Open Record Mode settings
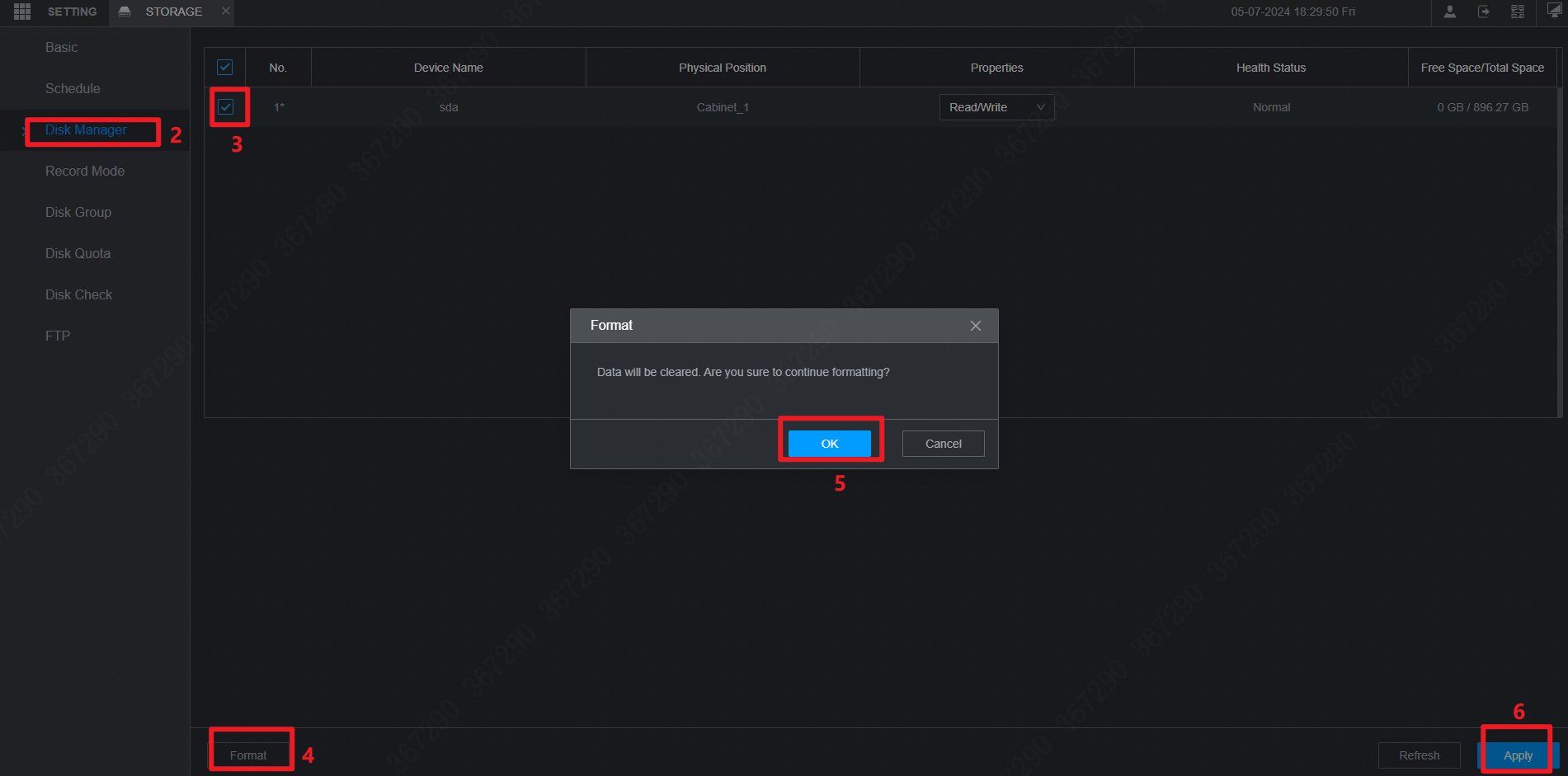Image resolution: width=1568 pixels, height=776 pixels. pos(85,172)
